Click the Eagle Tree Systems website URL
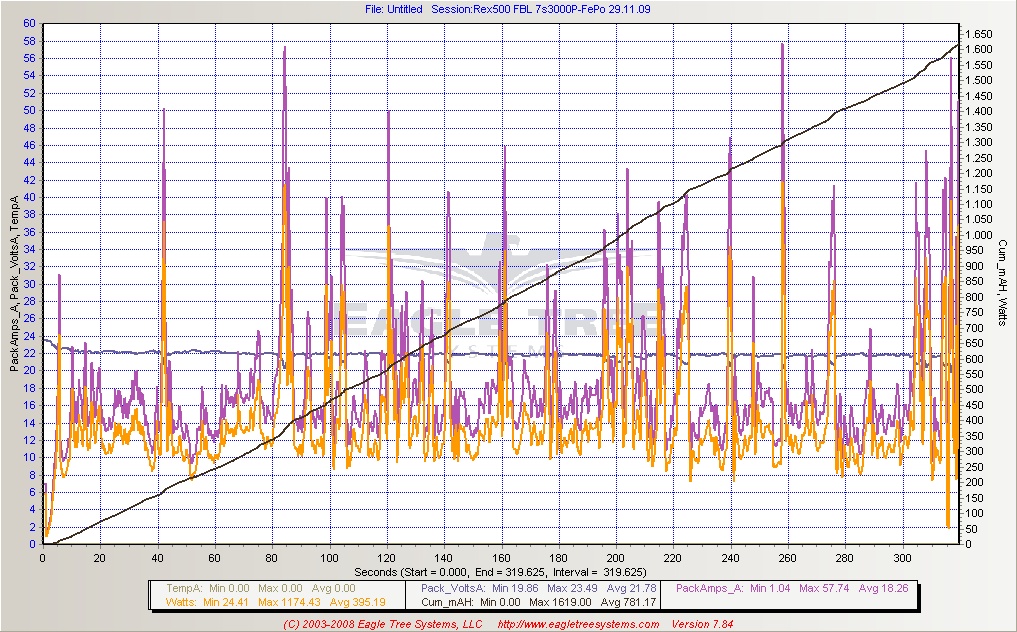Image resolution: width=1017 pixels, height=632 pixels. click(580, 625)
